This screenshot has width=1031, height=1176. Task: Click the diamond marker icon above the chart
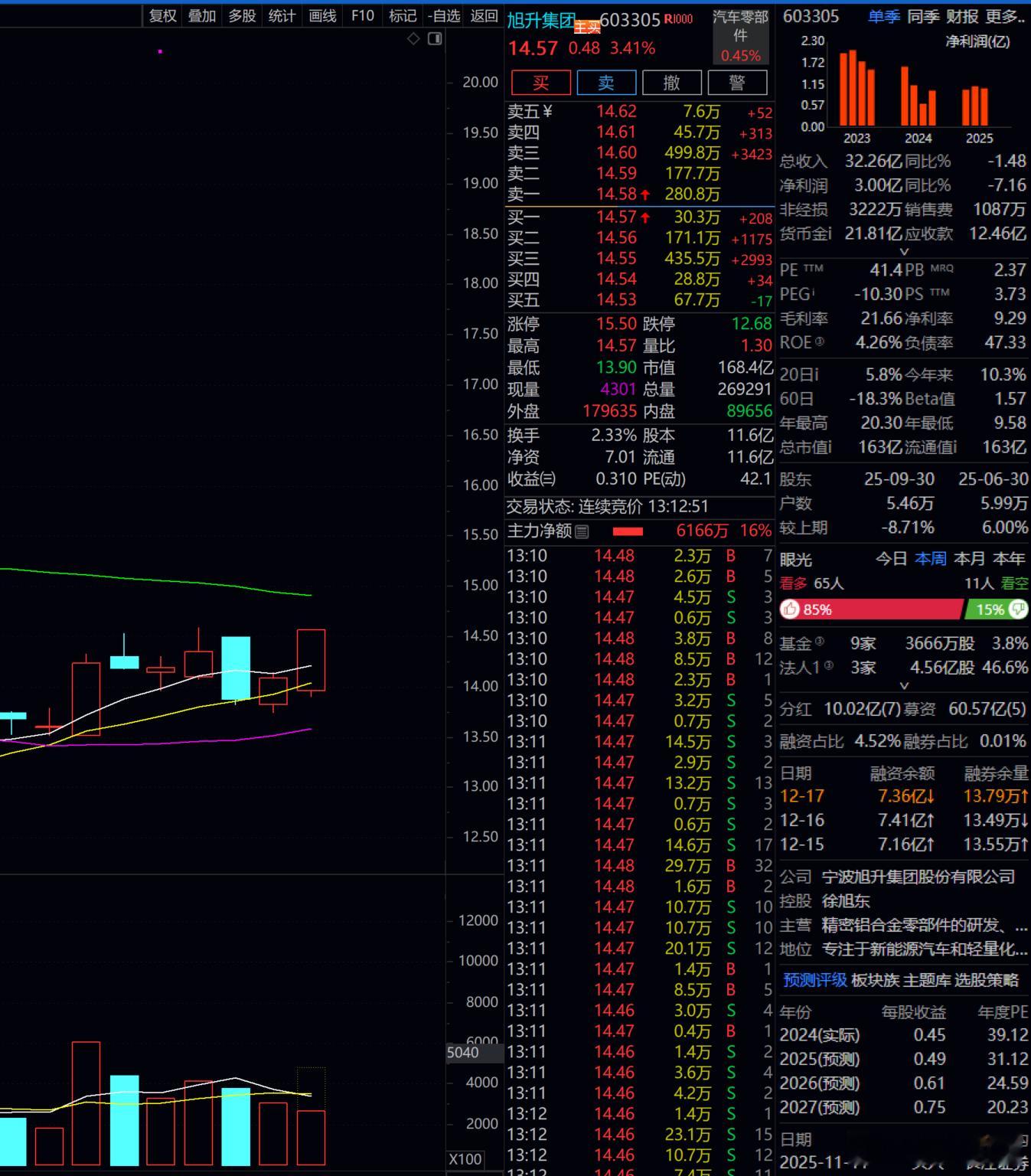pos(413,39)
